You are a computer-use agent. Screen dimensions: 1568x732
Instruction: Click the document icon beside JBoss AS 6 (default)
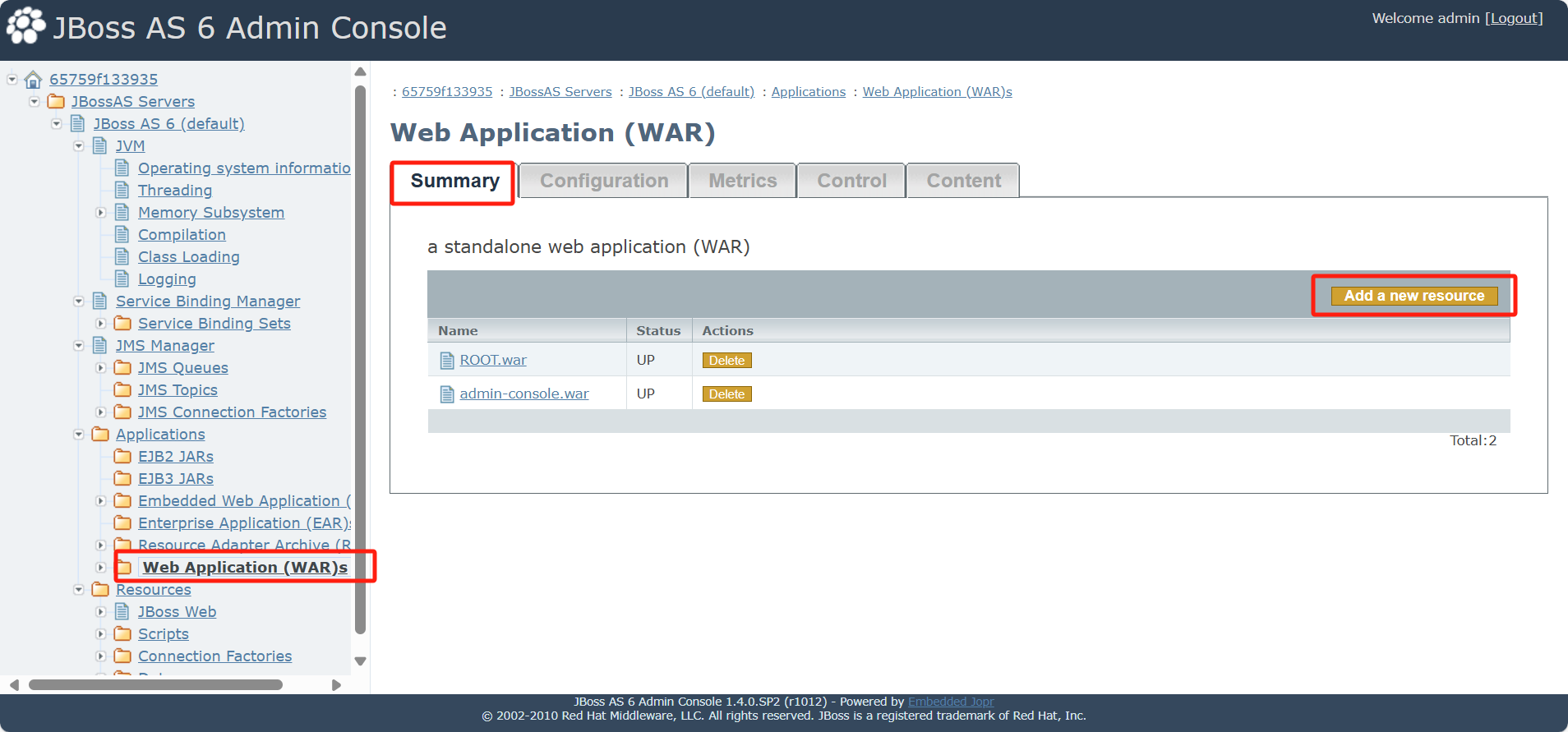78,124
